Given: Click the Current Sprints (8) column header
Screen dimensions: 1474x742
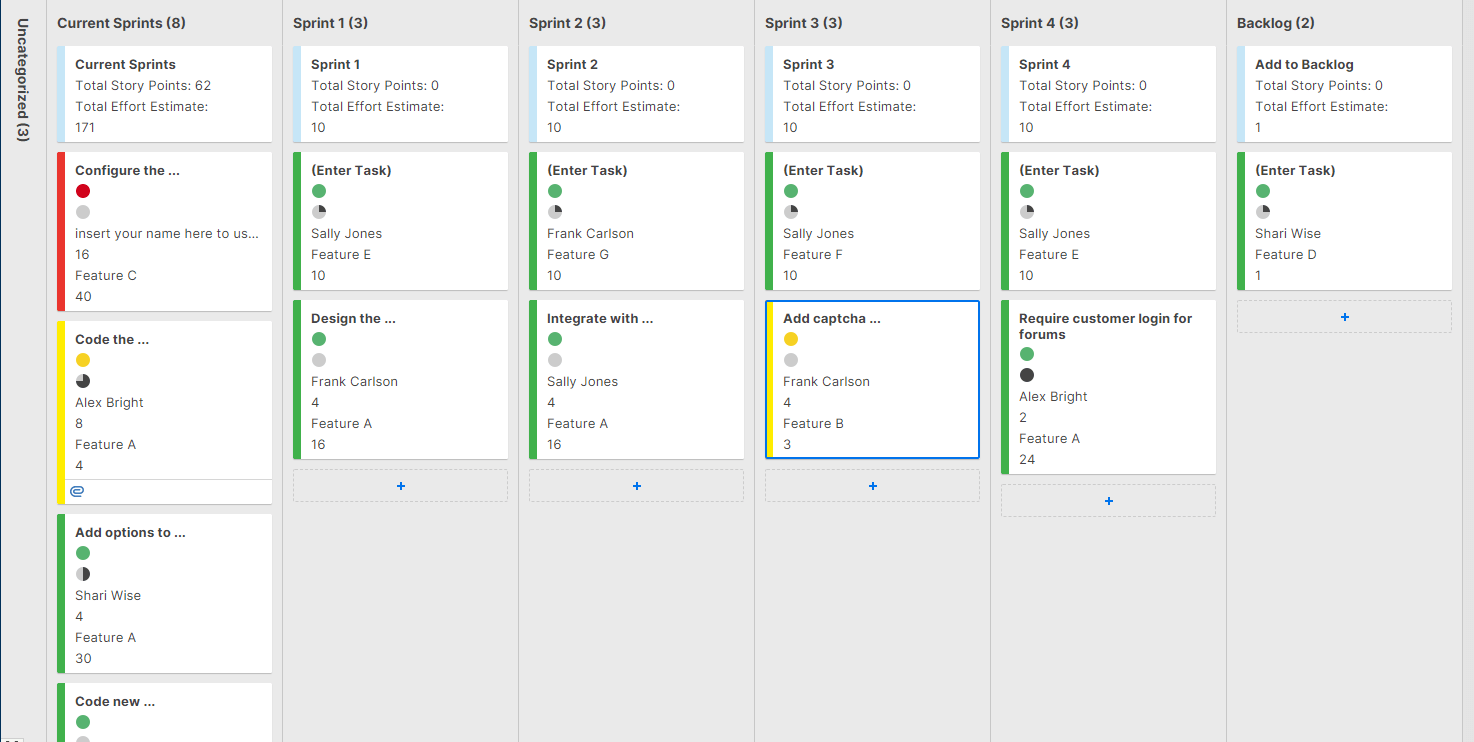Looking at the screenshot, I should (121, 23).
